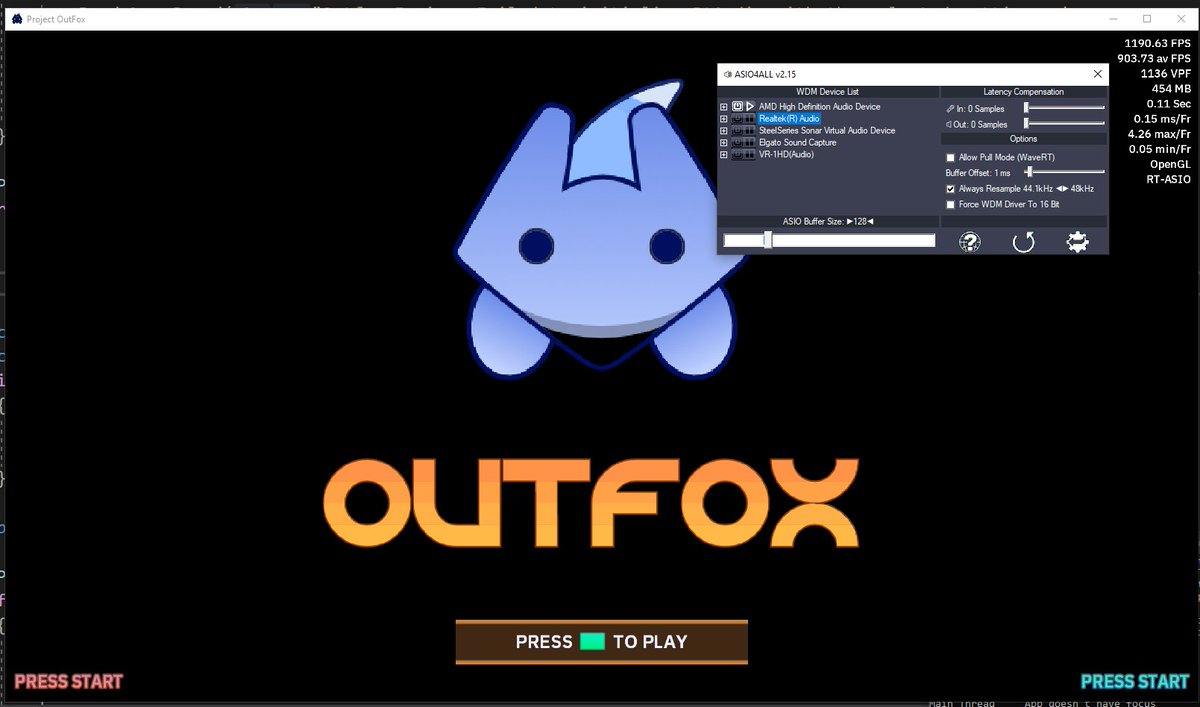The height and width of the screenshot is (707, 1200).
Task: Toggle the power icon beside Realtek(R) Audio
Action: [737, 119]
